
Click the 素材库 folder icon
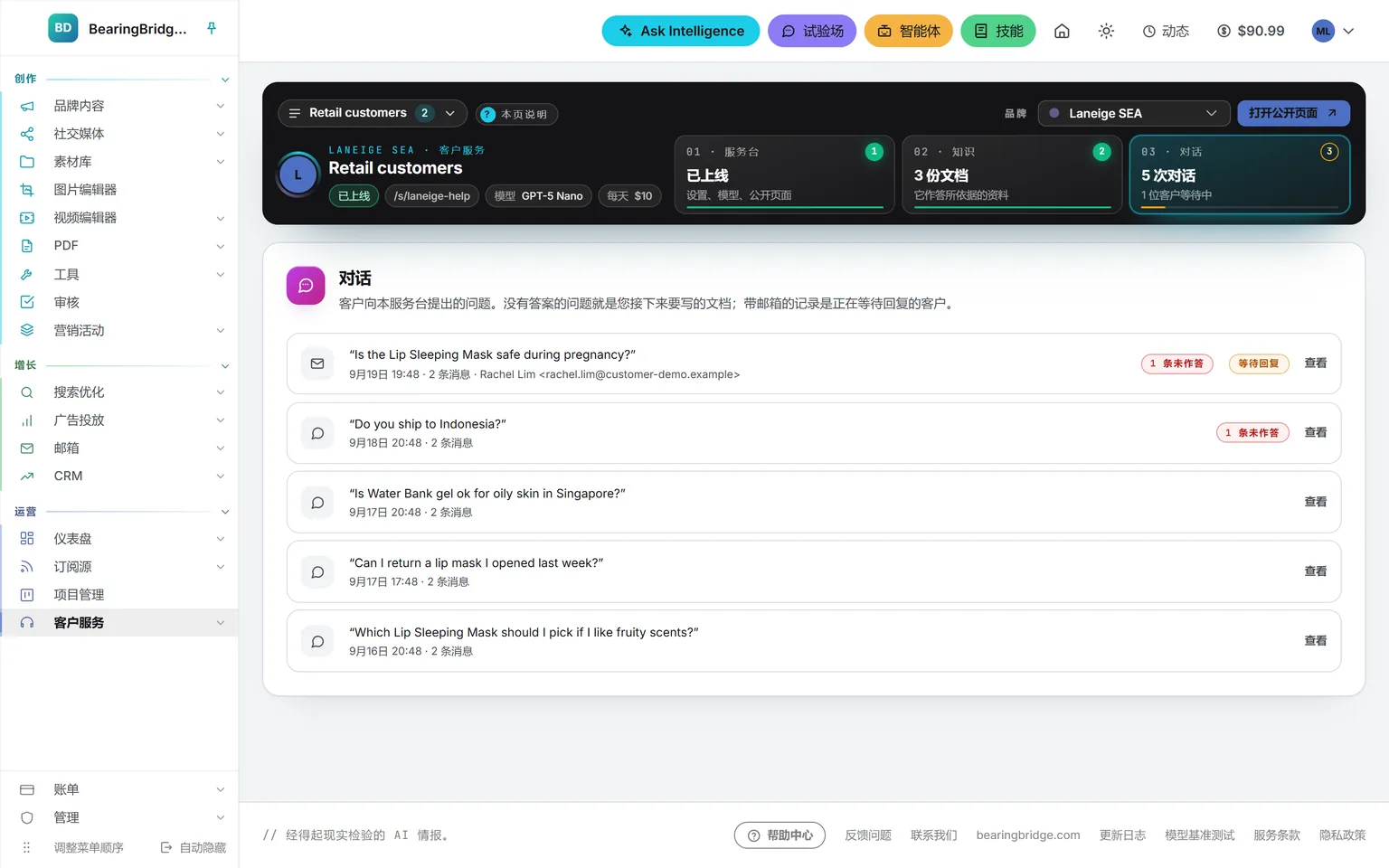point(27,162)
